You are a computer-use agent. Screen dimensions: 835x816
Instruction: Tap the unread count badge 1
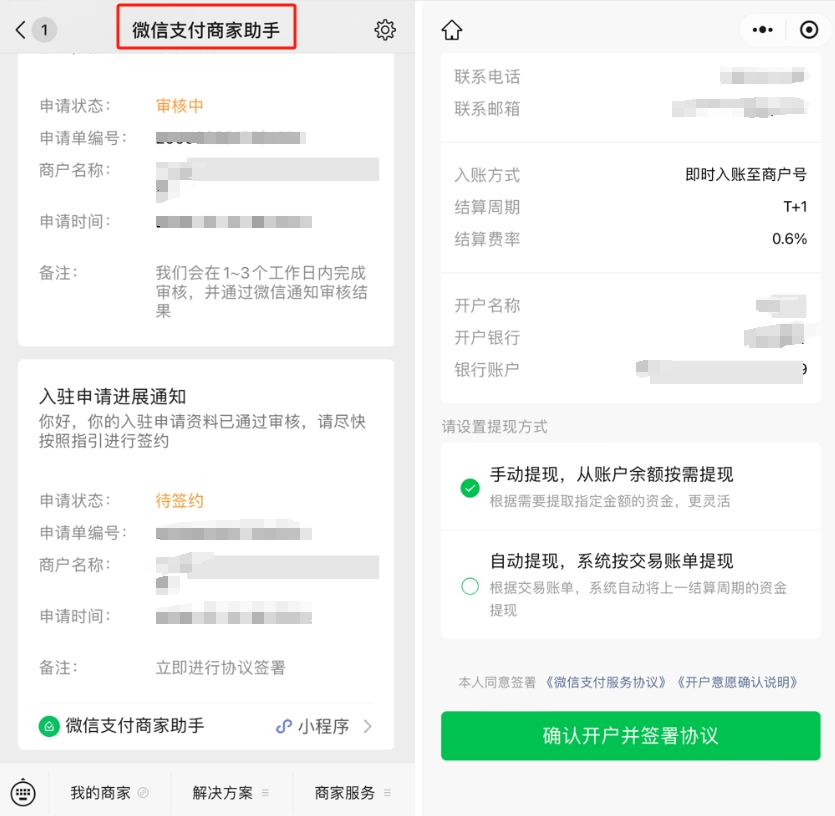click(44, 30)
